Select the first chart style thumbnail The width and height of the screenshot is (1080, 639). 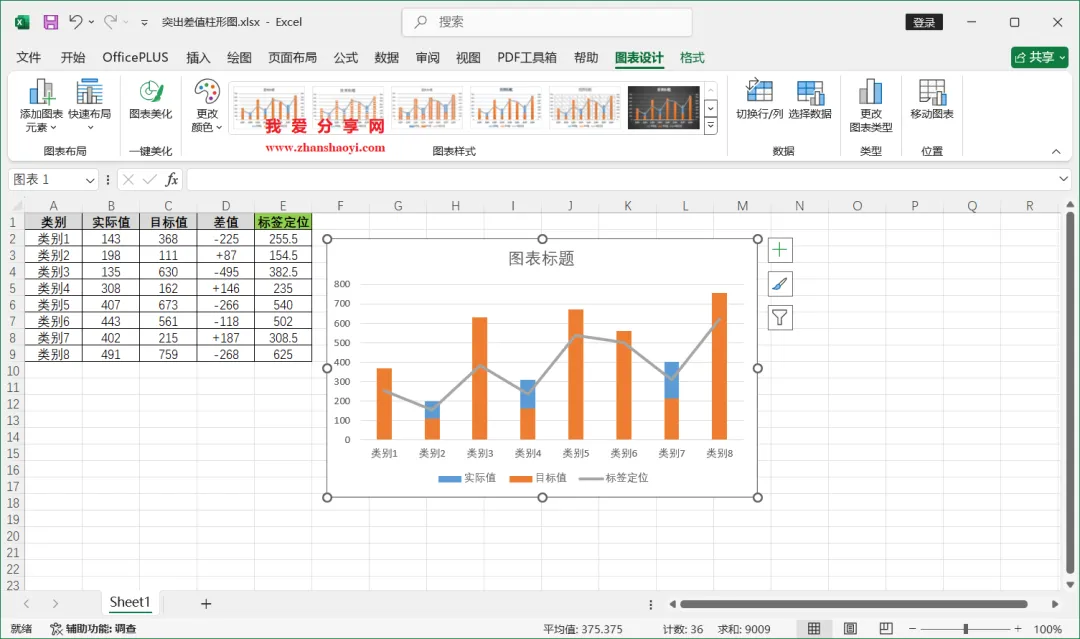coord(269,107)
